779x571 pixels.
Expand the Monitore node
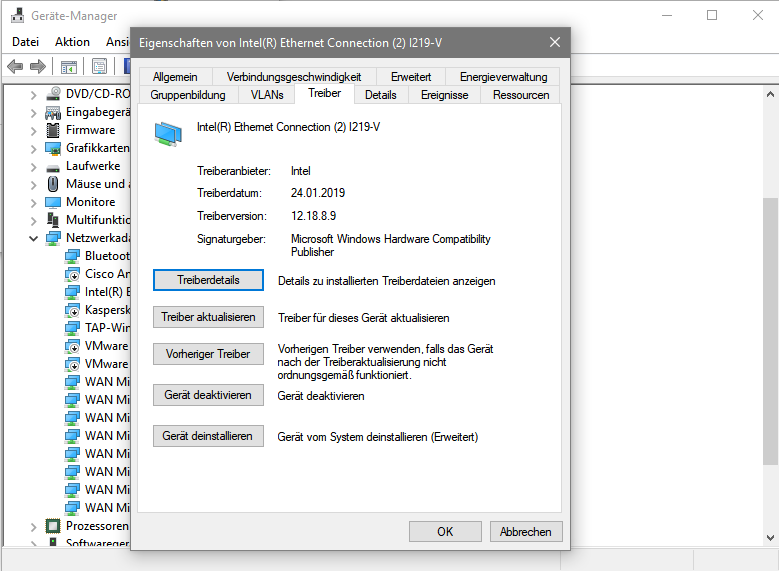(x=33, y=203)
